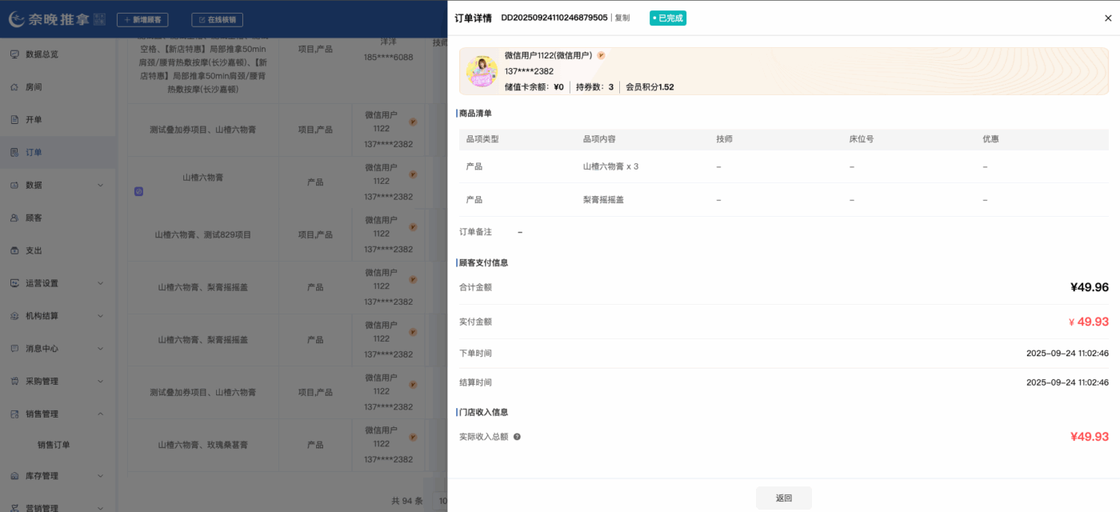Select the 采购管理 cart icon
Screen dimensions: 1120x512
click(14, 381)
